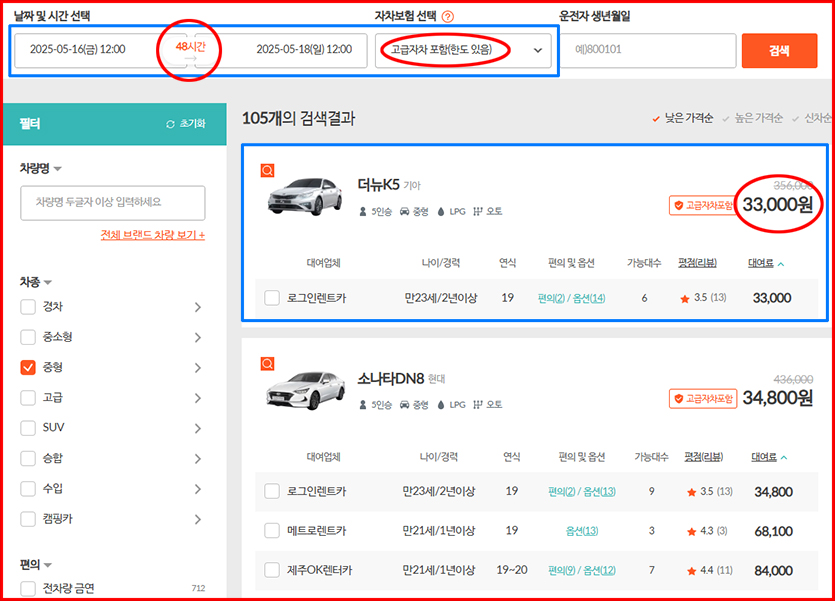Click the magnifier icon on the 더뉴K5 card

pos(267,170)
